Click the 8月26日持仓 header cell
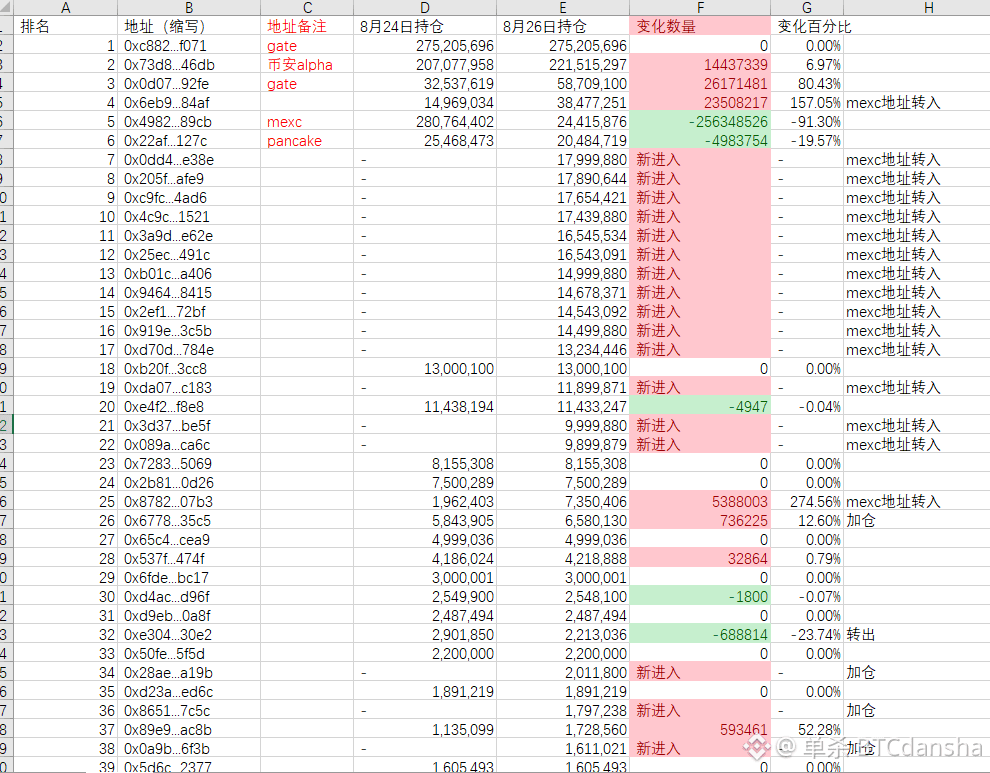Viewport: 990px width, 773px height. point(563,27)
